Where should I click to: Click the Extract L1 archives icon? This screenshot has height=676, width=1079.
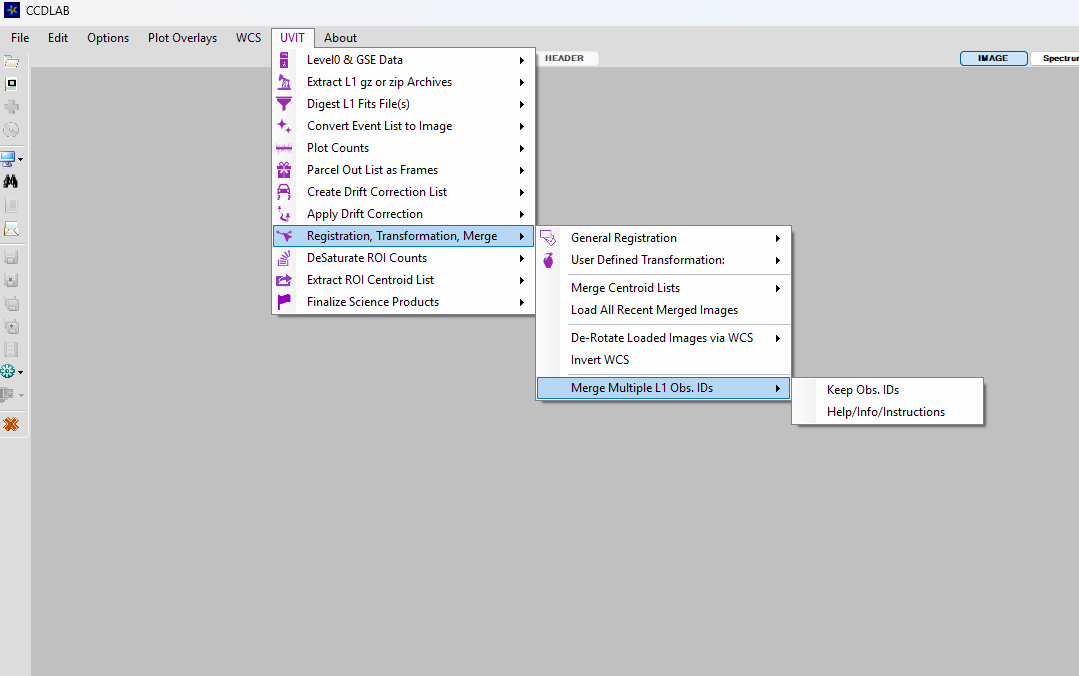coord(284,82)
